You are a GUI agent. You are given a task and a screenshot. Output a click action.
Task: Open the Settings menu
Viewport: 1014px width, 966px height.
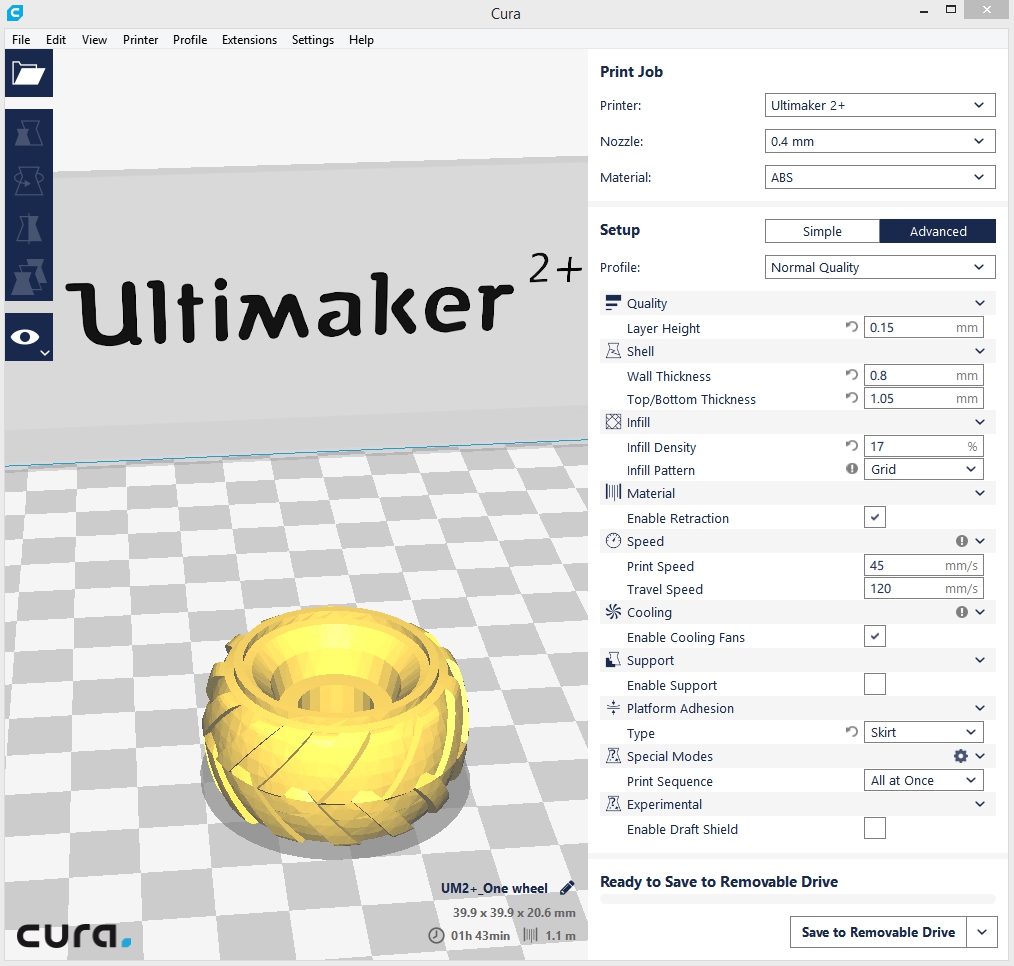pos(312,39)
